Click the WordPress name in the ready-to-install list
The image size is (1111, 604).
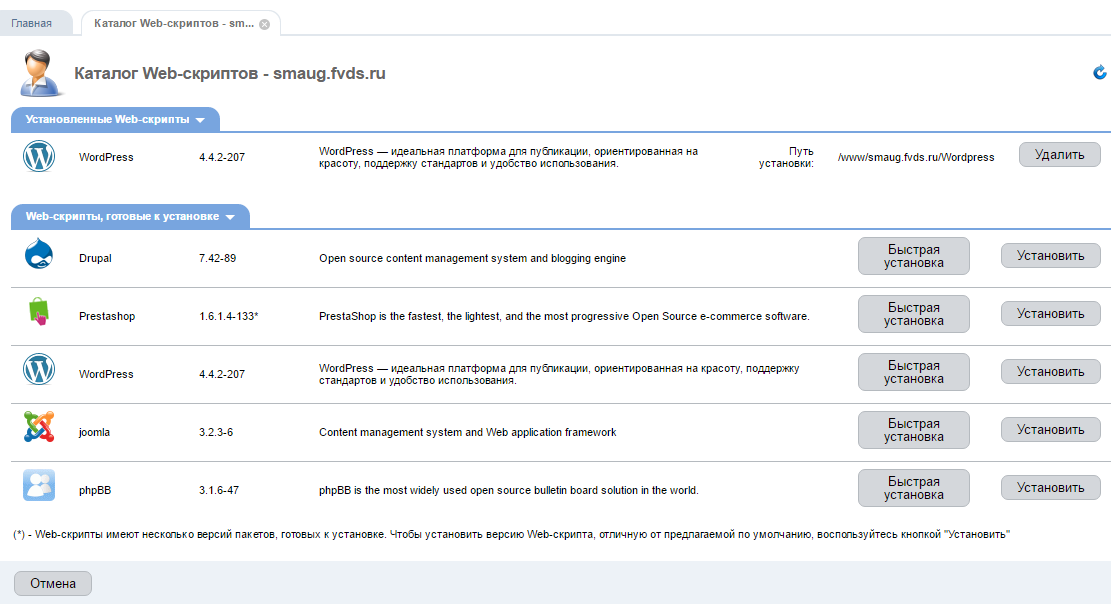[x=106, y=374]
